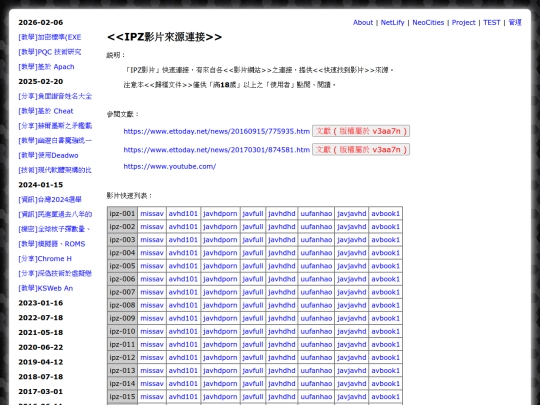This screenshot has width=540, height=405.
Task: Open the avbook1 link in row ipz-008
Action: [385, 305]
